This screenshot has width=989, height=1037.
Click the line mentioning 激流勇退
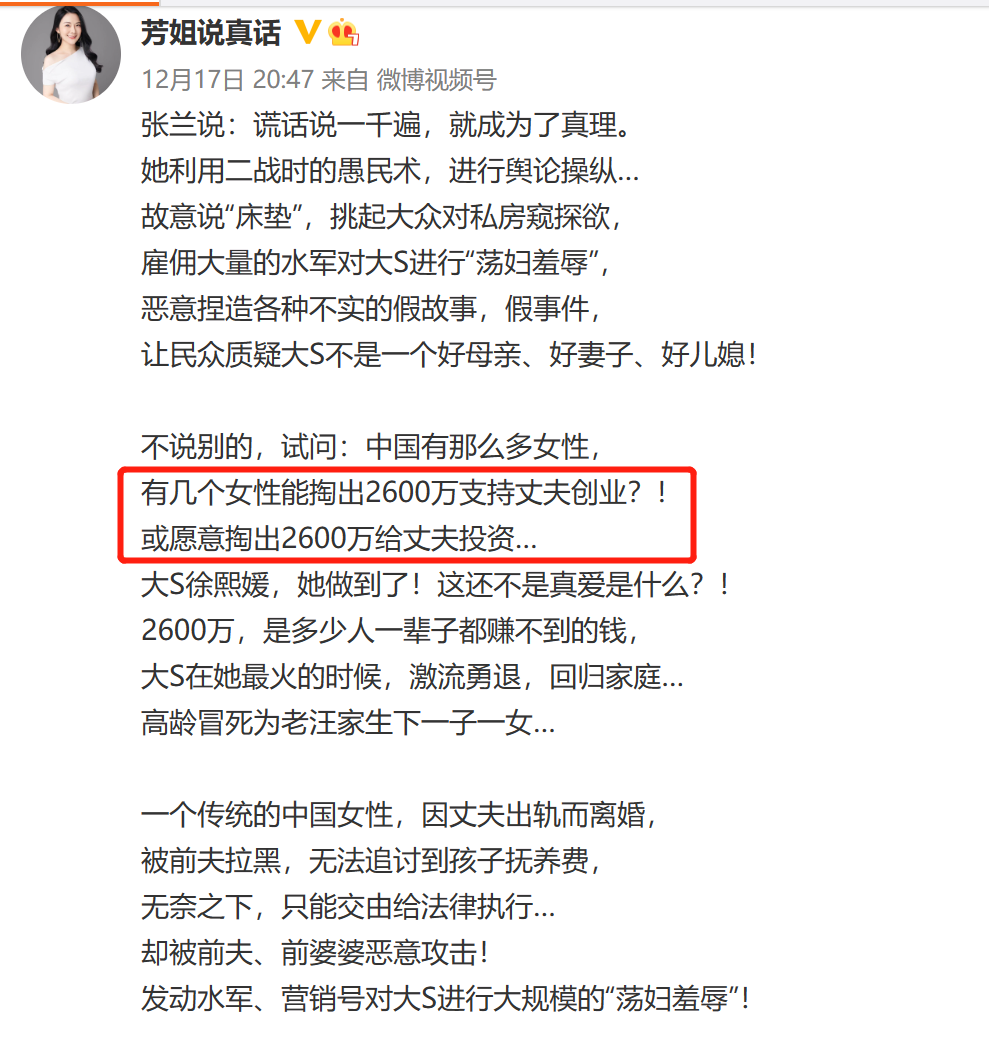coord(412,677)
